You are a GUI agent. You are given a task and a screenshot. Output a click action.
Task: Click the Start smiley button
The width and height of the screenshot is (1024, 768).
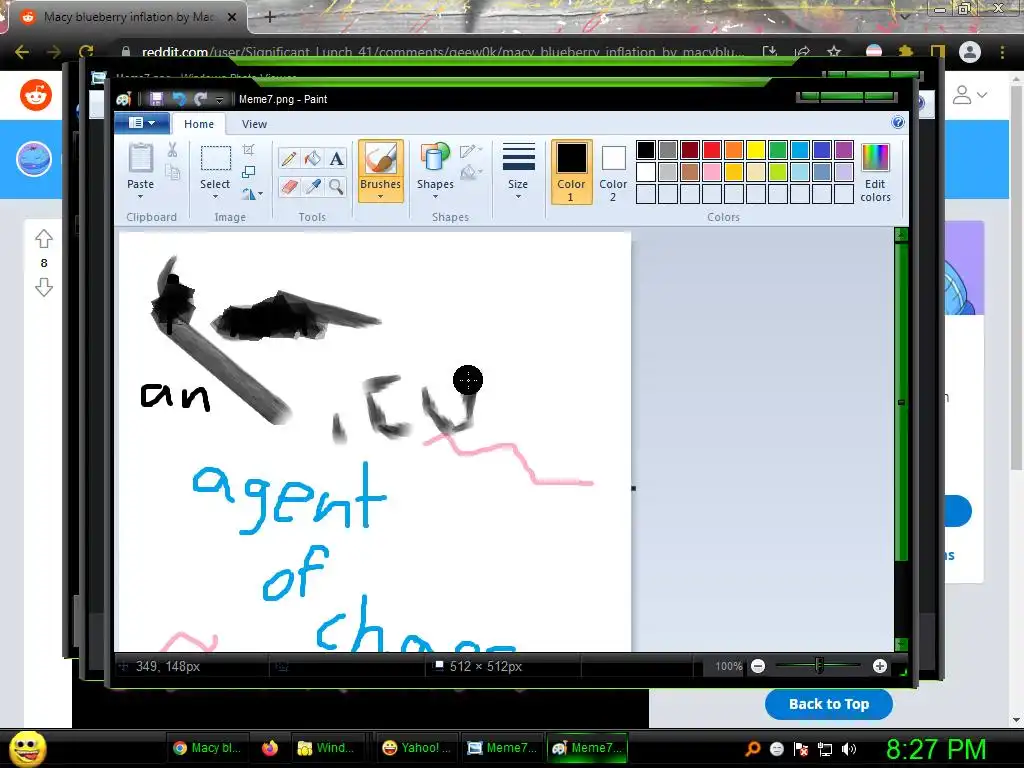click(x=27, y=748)
